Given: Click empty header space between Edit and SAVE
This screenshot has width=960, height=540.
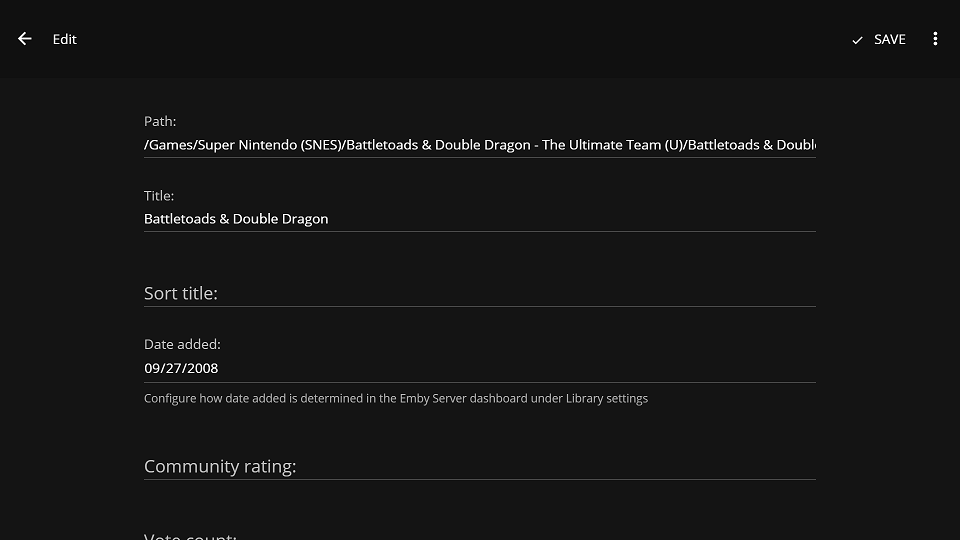Looking at the screenshot, I should (x=450, y=39).
